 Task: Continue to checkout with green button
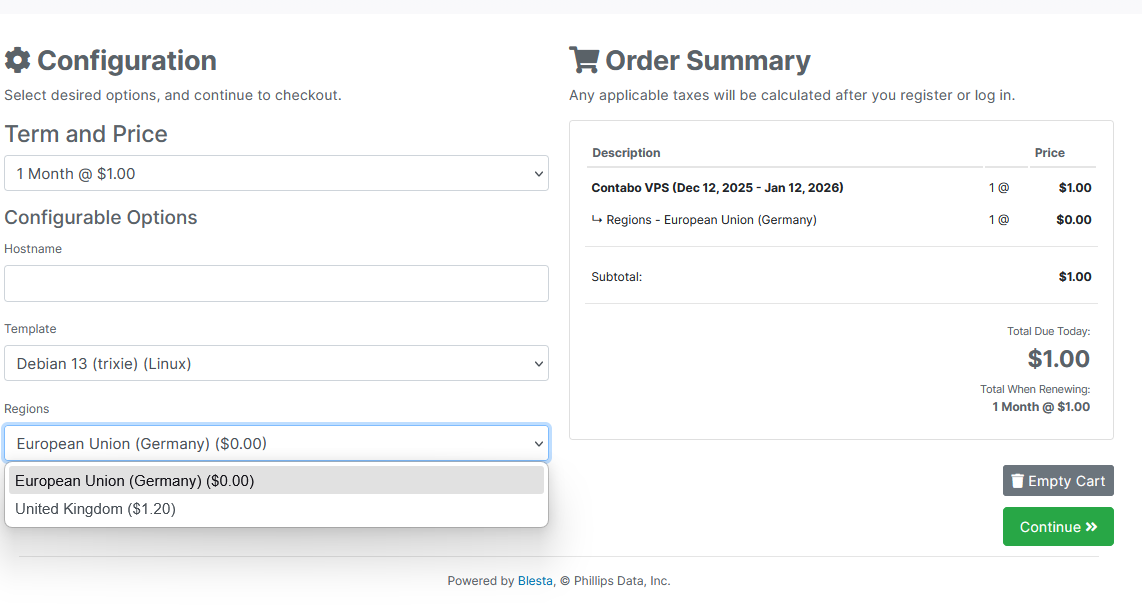[1057, 527]
